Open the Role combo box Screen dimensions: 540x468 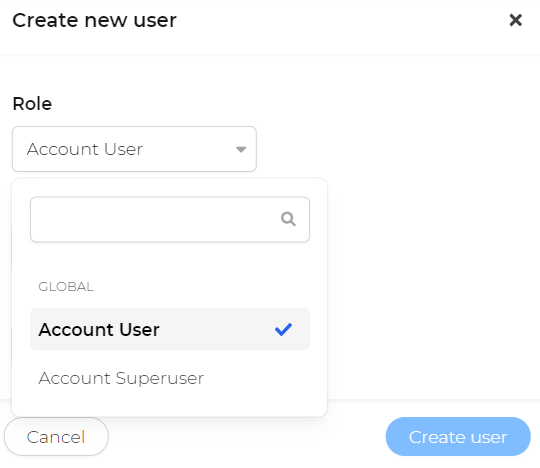[x=134, y=149]
